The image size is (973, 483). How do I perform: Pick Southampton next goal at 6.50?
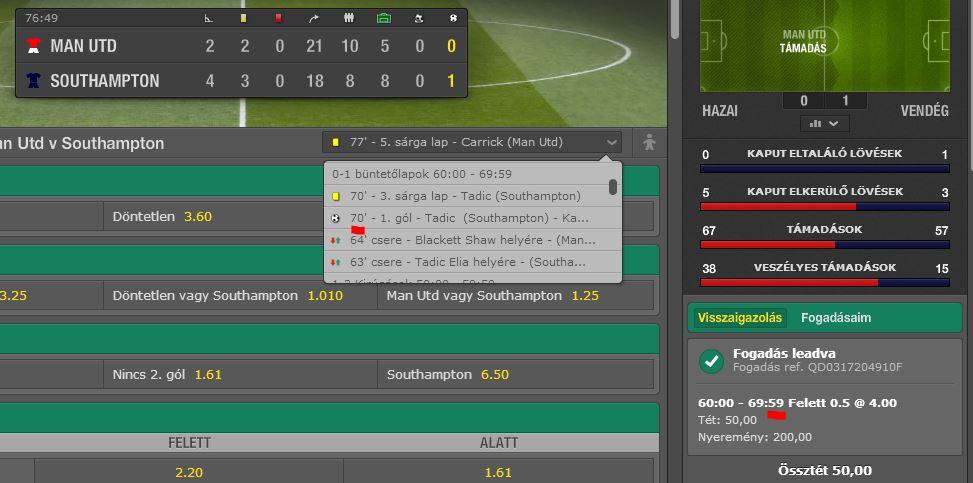coord(515,374)
